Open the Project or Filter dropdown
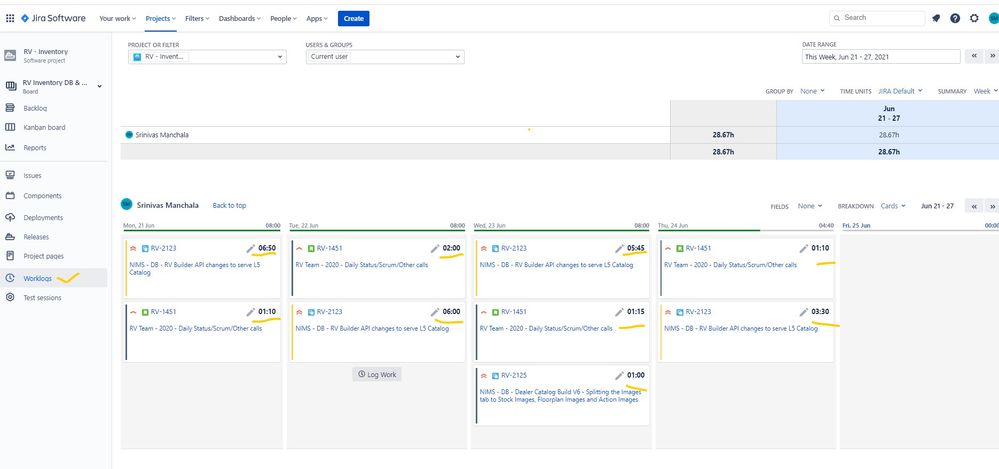This screenshot has width=999, height=469. [207, 57]
